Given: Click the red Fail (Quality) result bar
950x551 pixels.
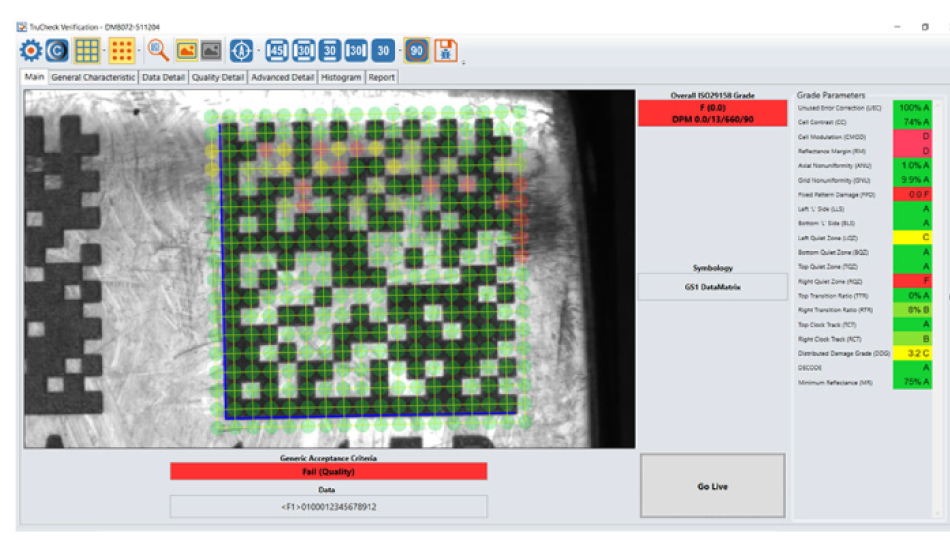Looking at the screenshot, I should coord(328,472).
